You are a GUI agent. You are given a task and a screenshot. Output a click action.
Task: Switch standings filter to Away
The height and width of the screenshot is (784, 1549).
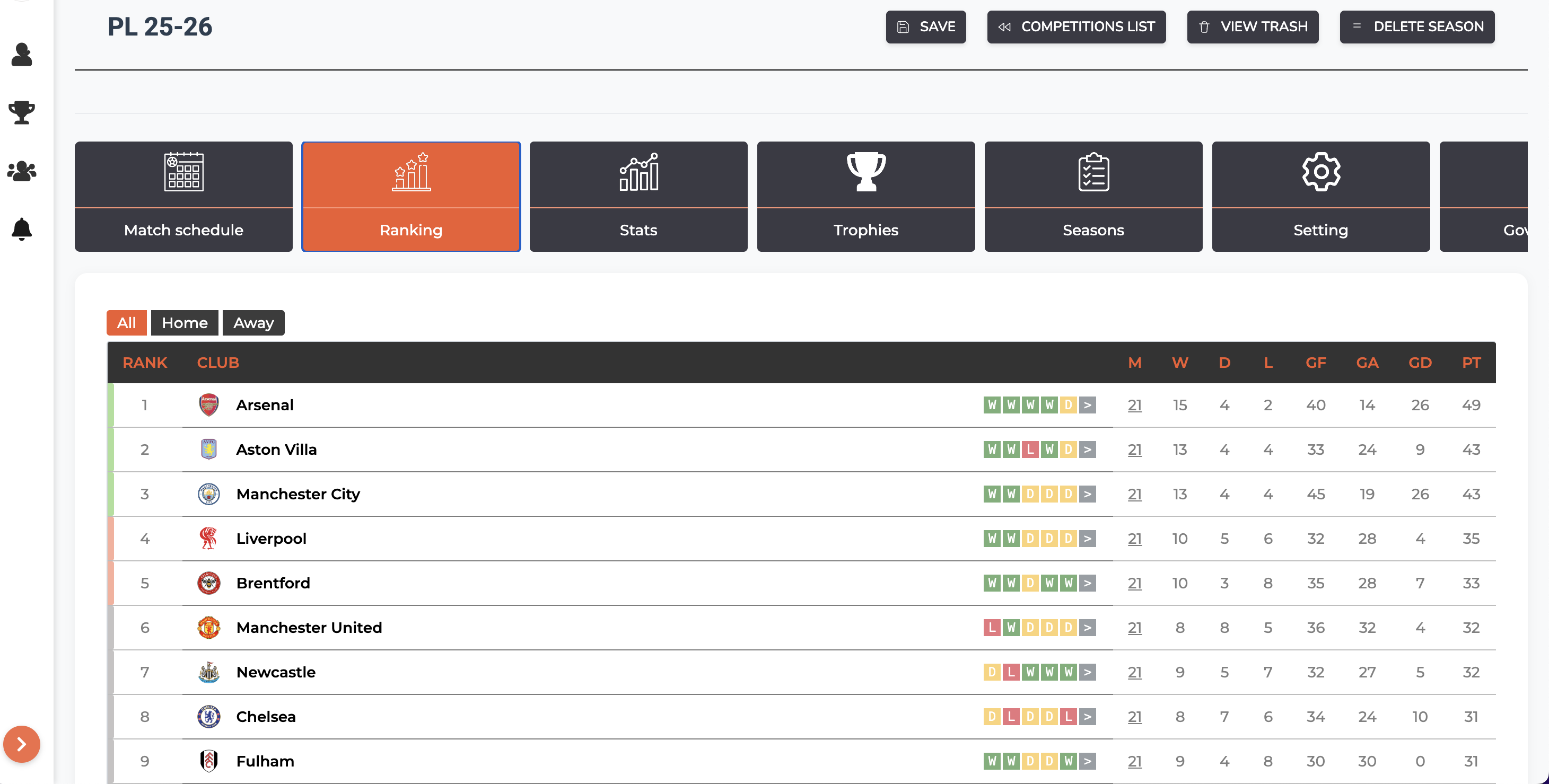coord(253,323)
